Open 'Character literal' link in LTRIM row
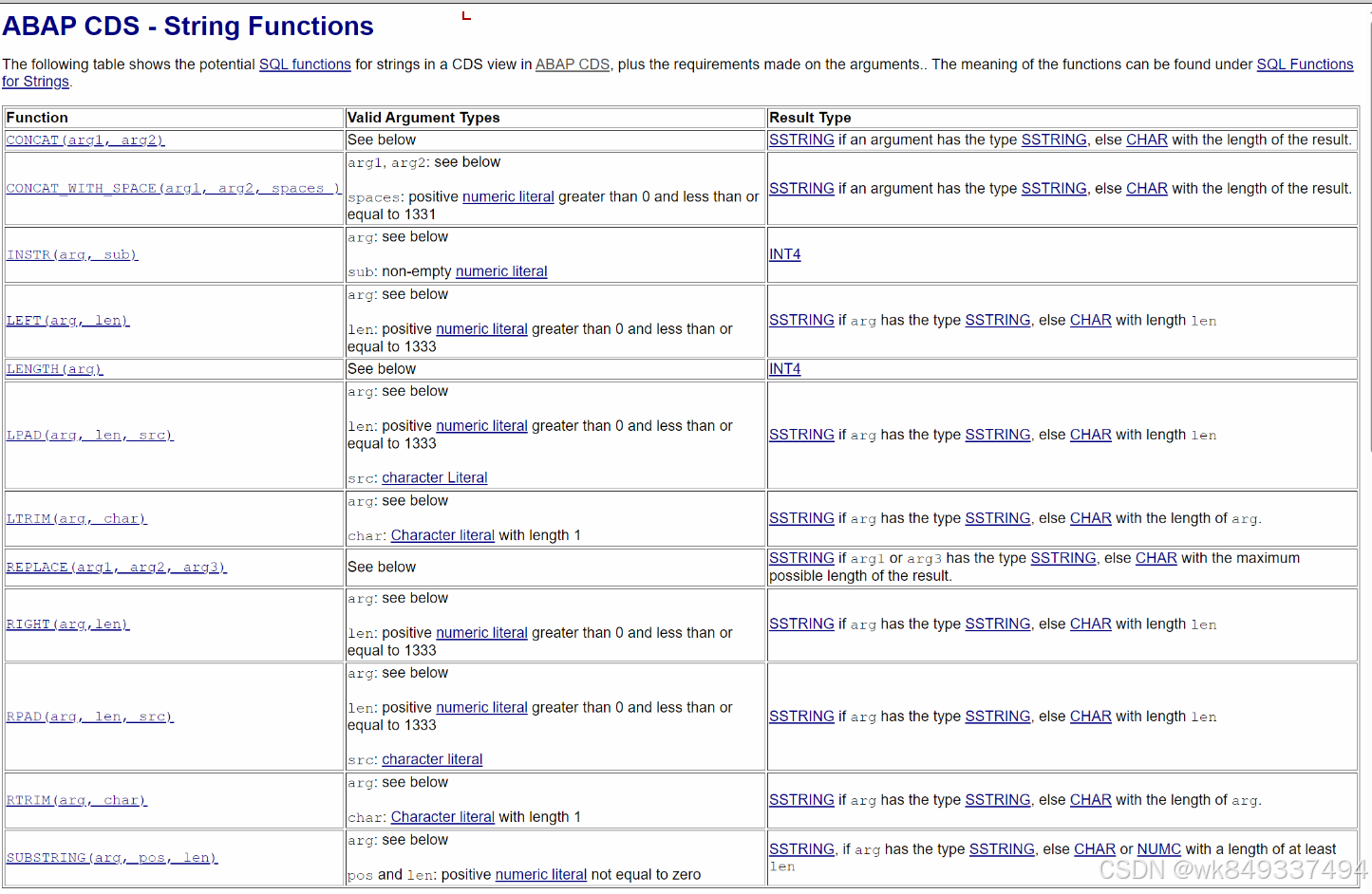This screenshot has height=894, width=1372. (442, 535)
